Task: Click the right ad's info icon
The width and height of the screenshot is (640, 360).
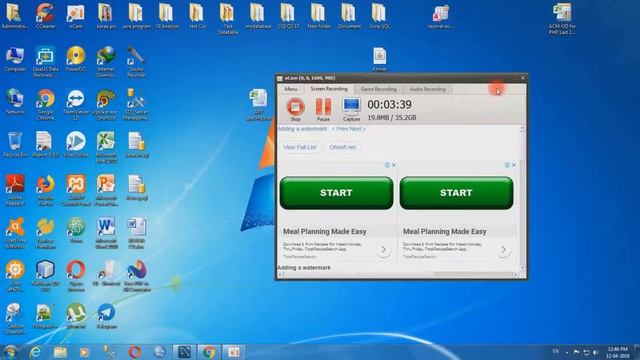Action: pos(507,165)
